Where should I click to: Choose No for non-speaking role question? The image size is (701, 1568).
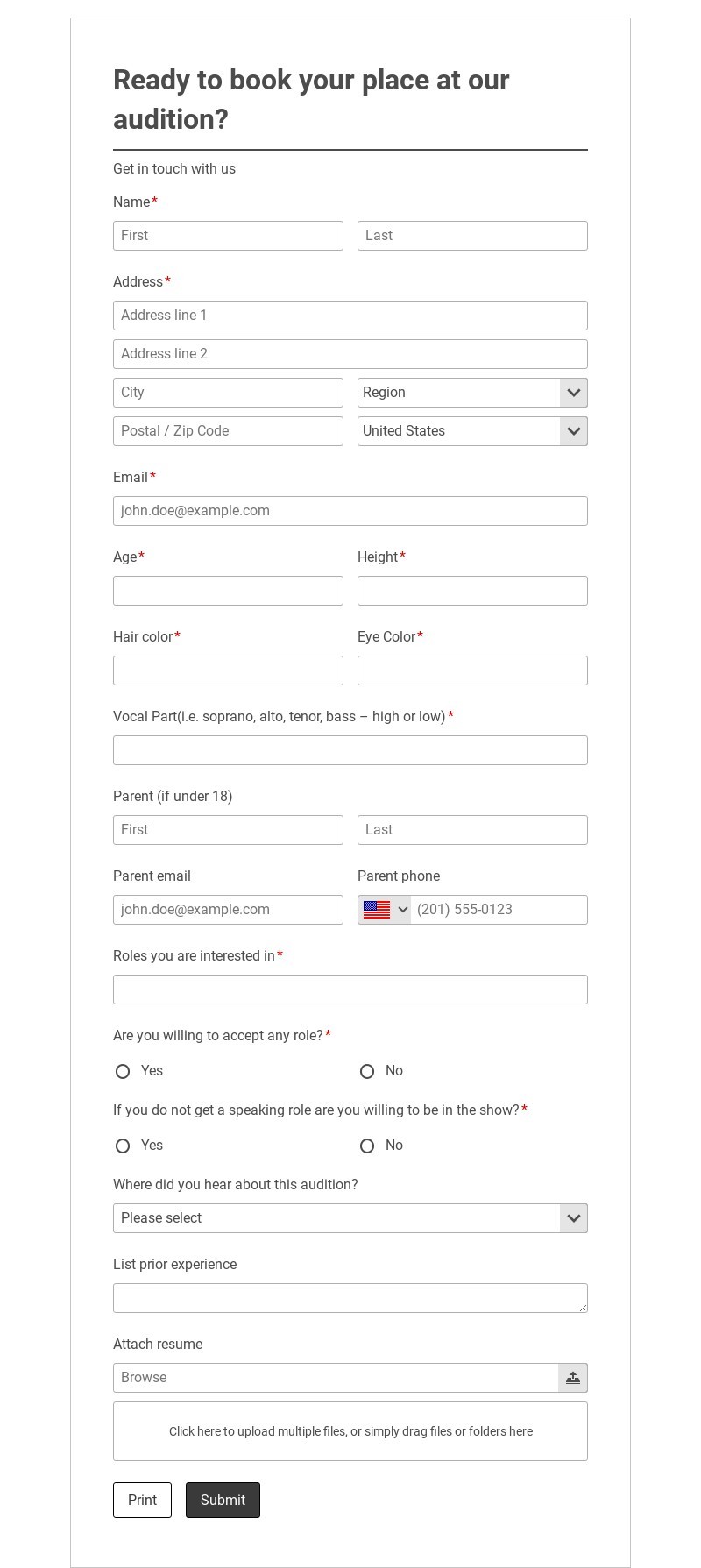tap(367, 1146)
